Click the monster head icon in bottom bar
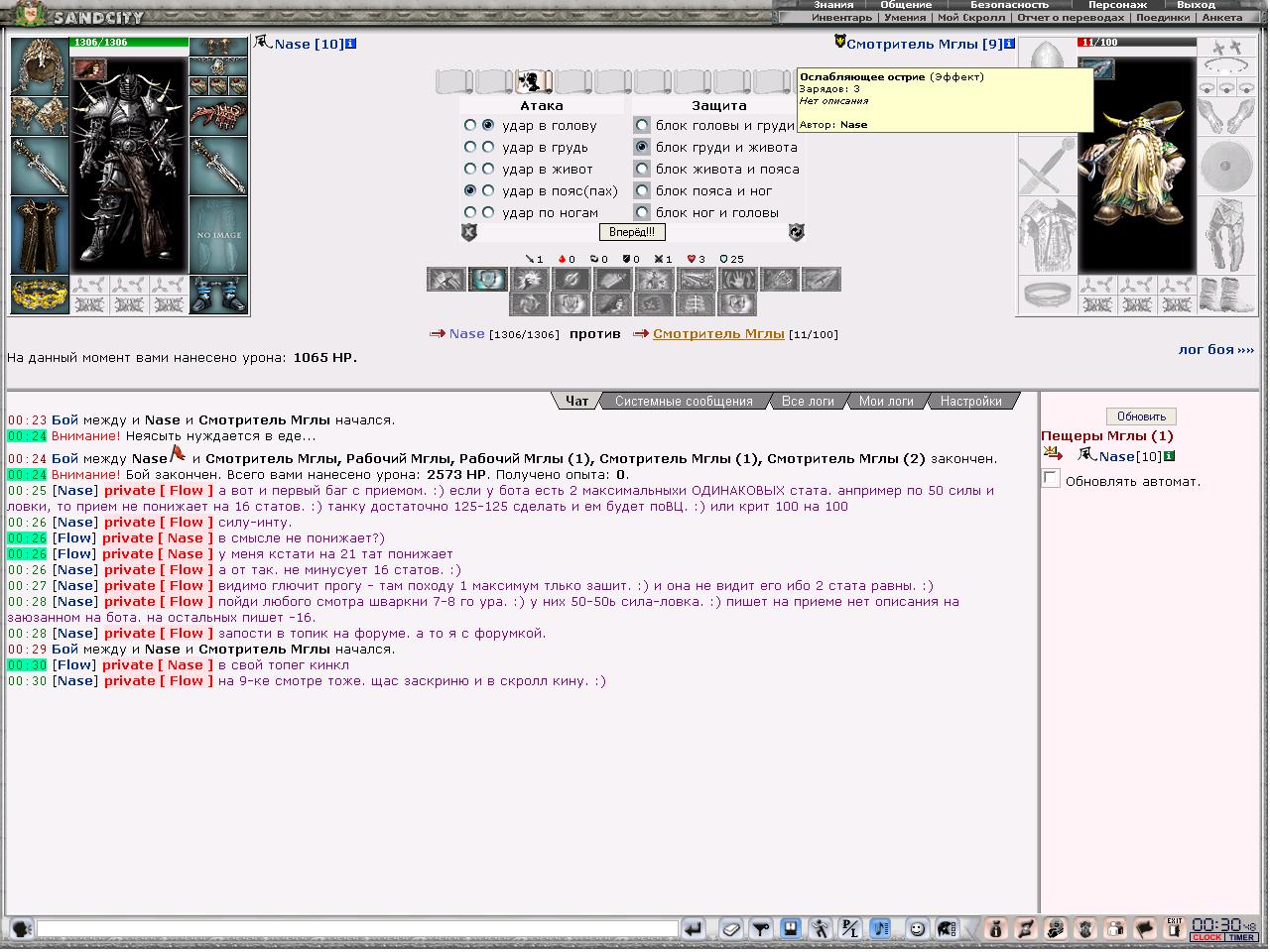This screenshot has height=952, width=1270. pos(1085,929)
